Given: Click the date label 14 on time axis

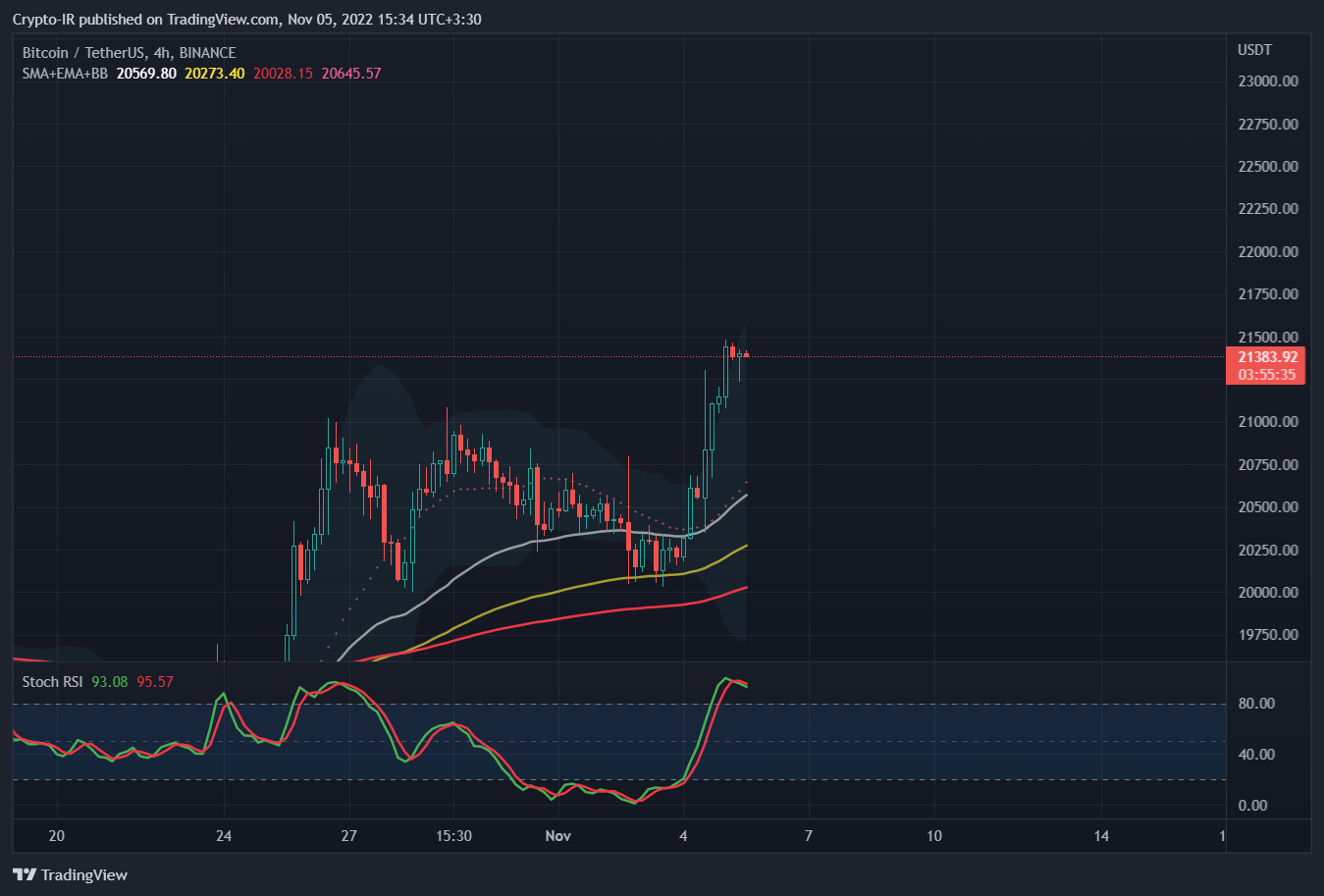Looking at the screenshot, I should click(1102, 836).
